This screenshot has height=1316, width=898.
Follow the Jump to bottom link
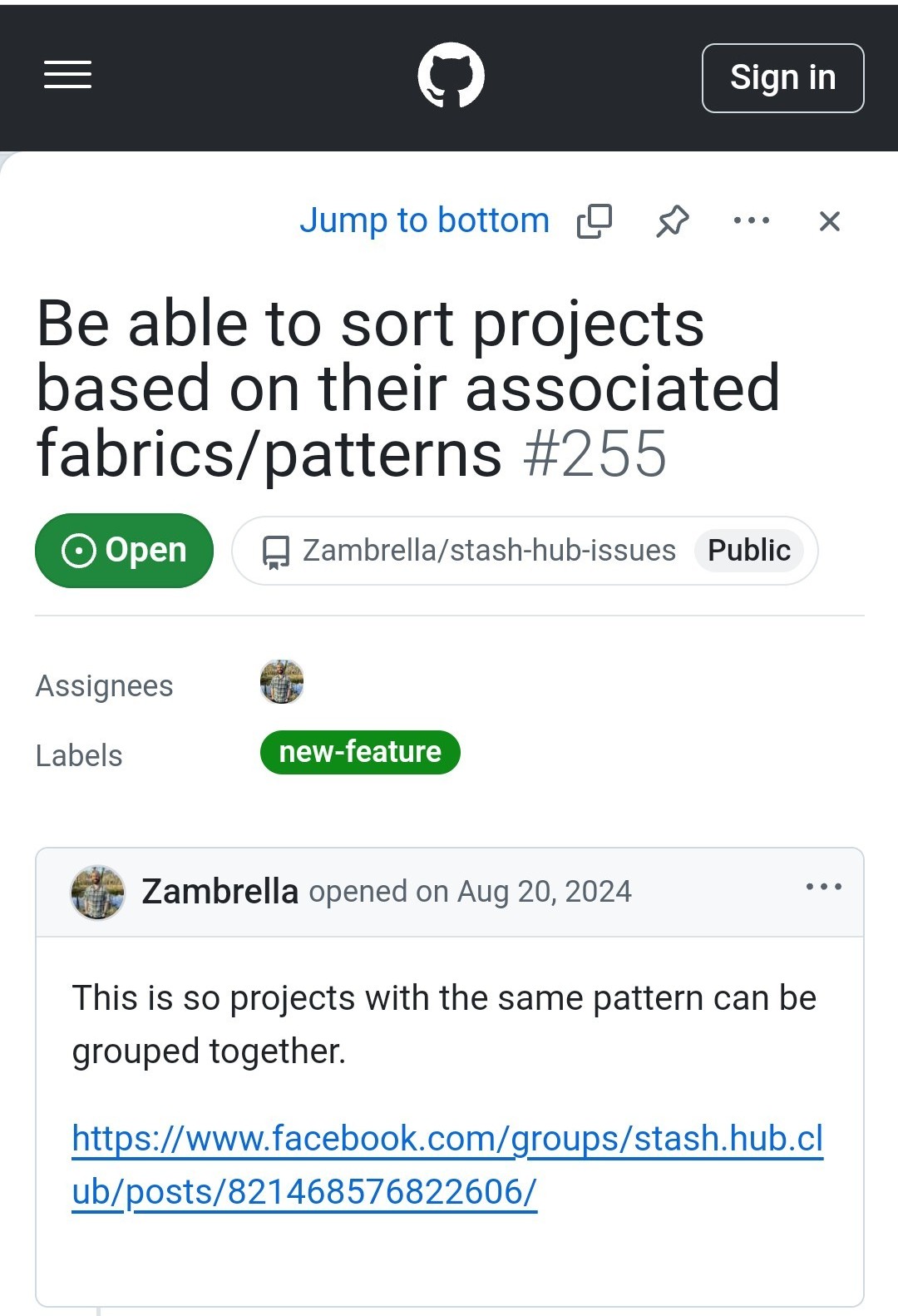[x=424, y=220]
